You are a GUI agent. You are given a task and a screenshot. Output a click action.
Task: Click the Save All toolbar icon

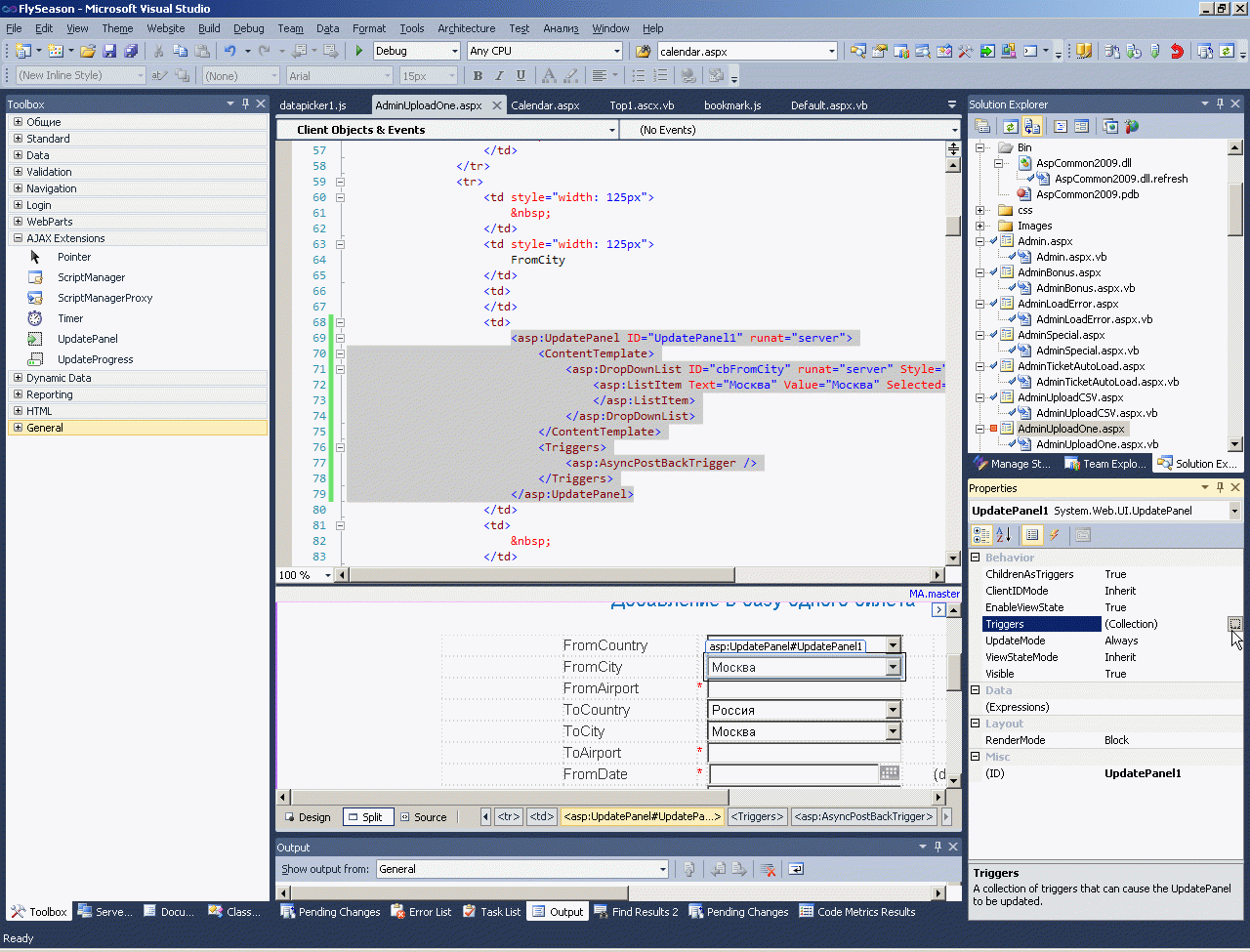point(130,51)
